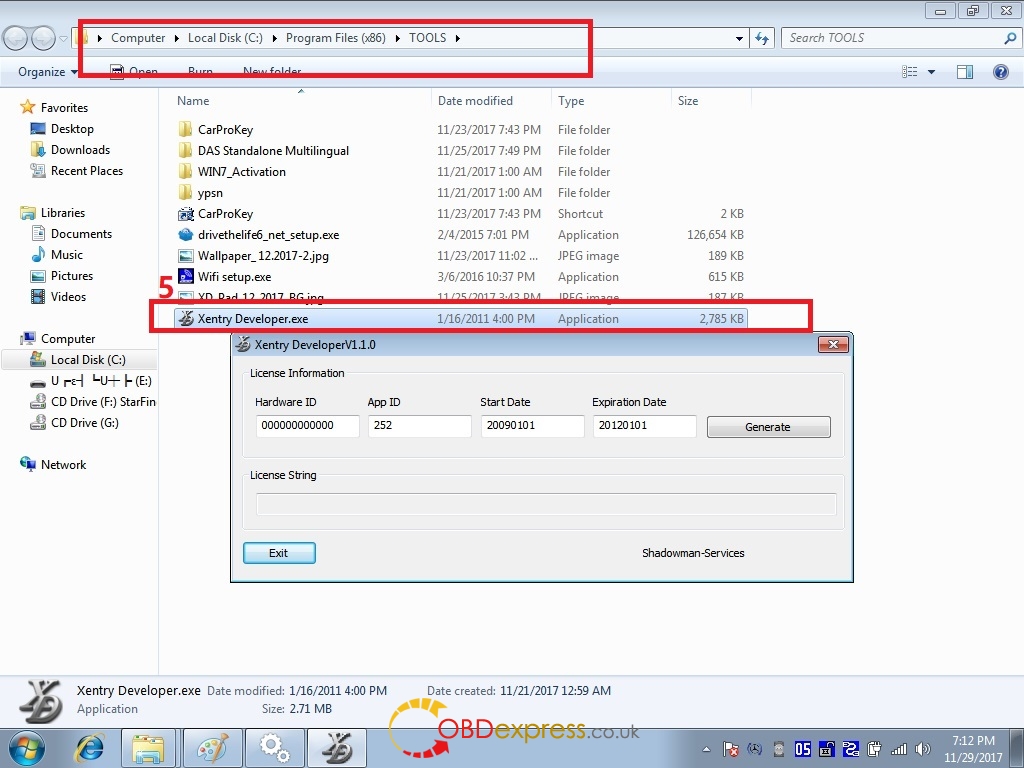Select the drivethelife6_net_setup.exe icon
Viewport: 1024px width, 768px height.
(185, 235)
